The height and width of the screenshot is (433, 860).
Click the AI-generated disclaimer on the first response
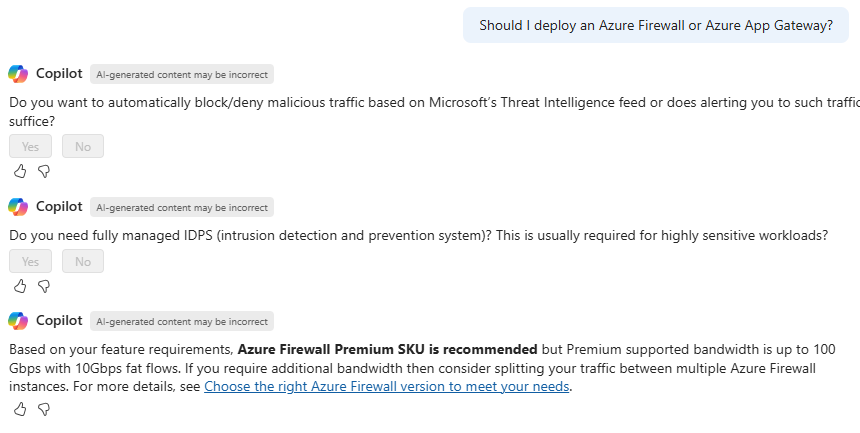coord(181,74)
